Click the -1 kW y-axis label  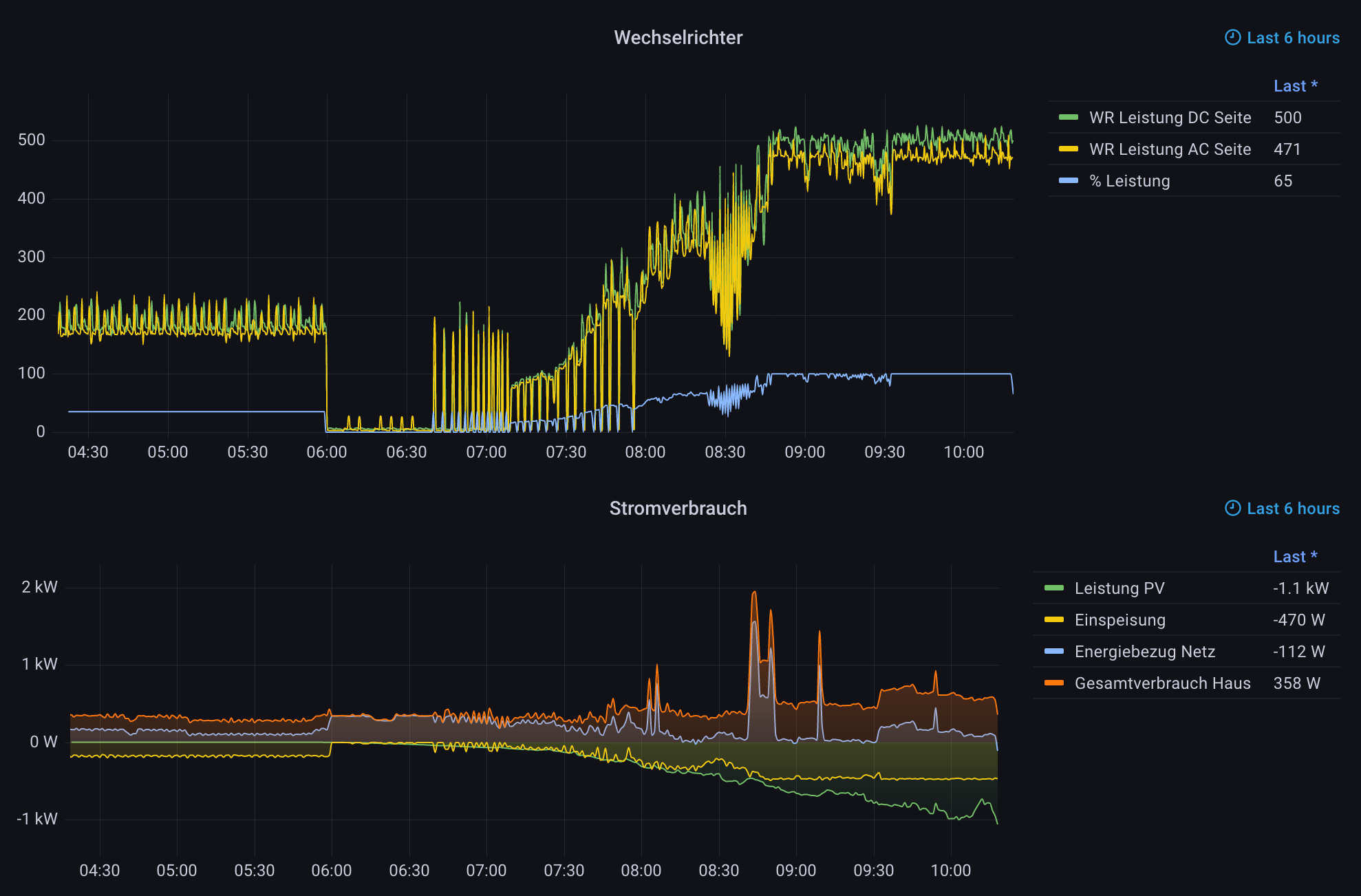(x=36, y=819)
